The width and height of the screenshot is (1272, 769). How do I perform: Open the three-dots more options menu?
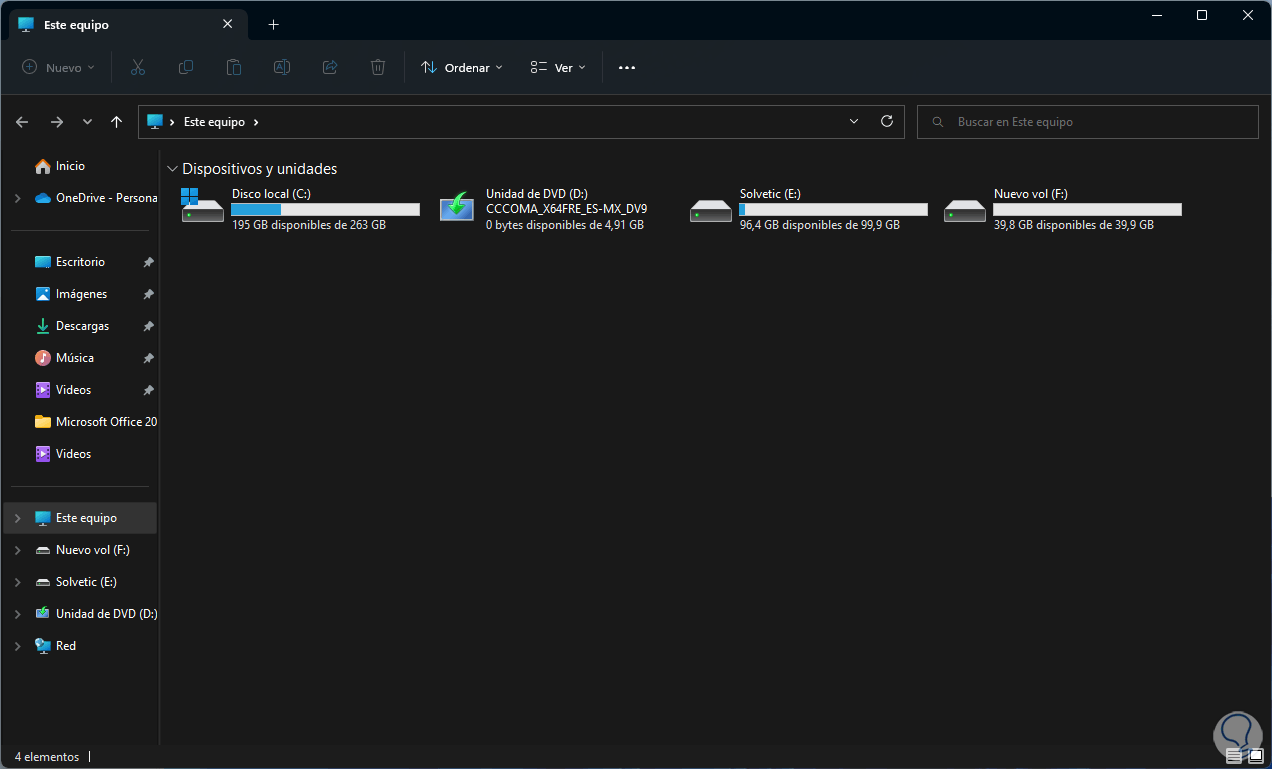627,67
